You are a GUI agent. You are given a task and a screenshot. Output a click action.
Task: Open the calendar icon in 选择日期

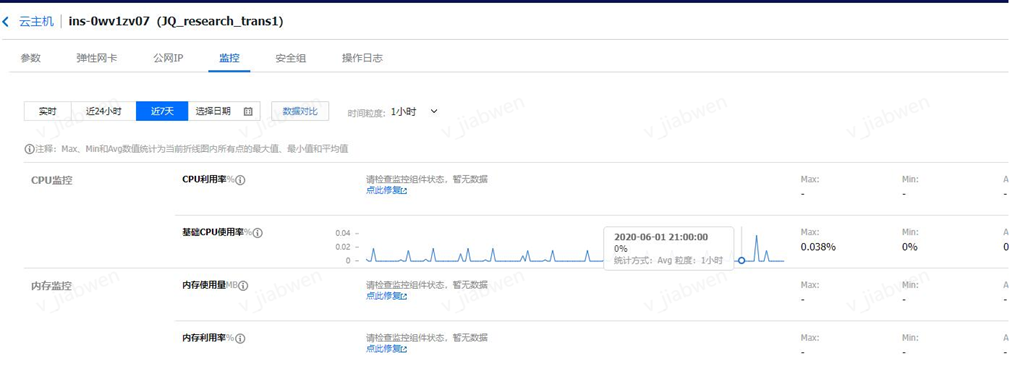[248, 111]
